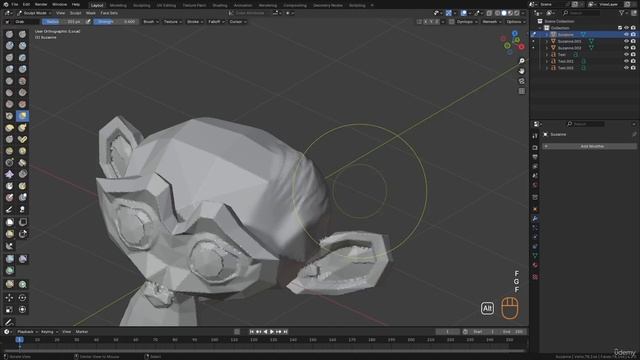Open the Render menu
640x360 pixels.
41,4
